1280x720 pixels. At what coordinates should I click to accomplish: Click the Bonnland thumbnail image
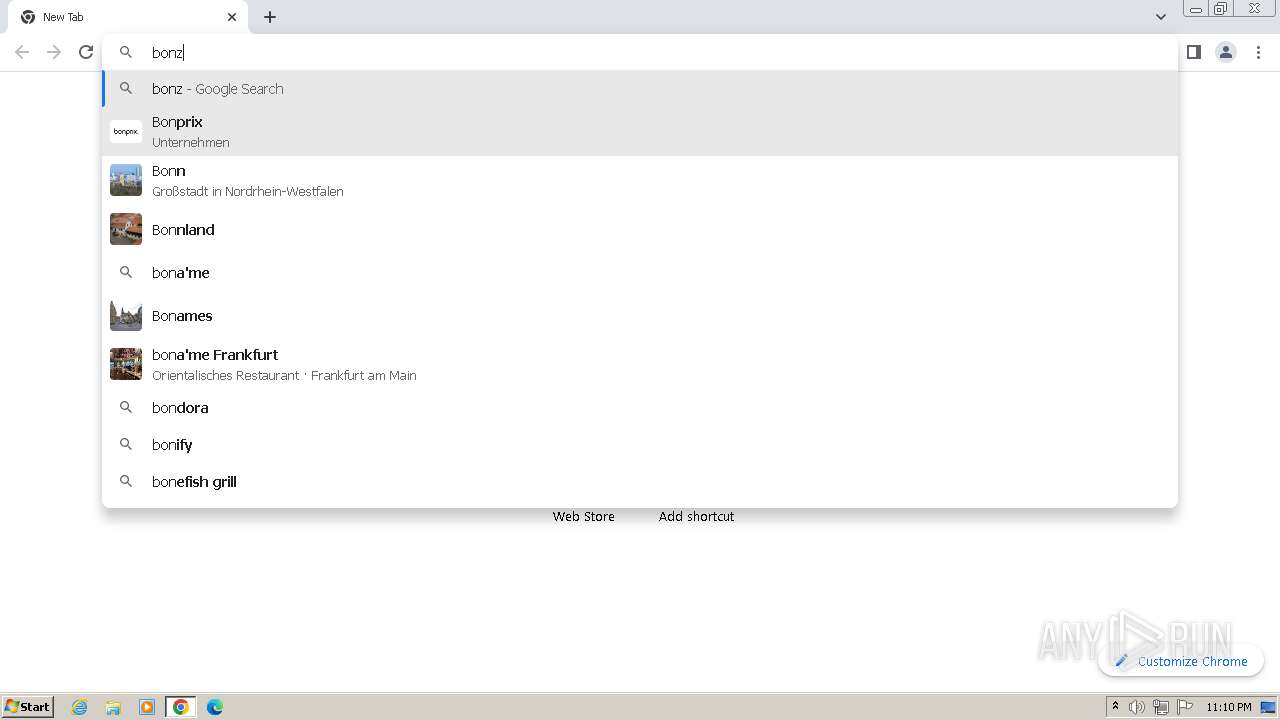pos(126,229)
